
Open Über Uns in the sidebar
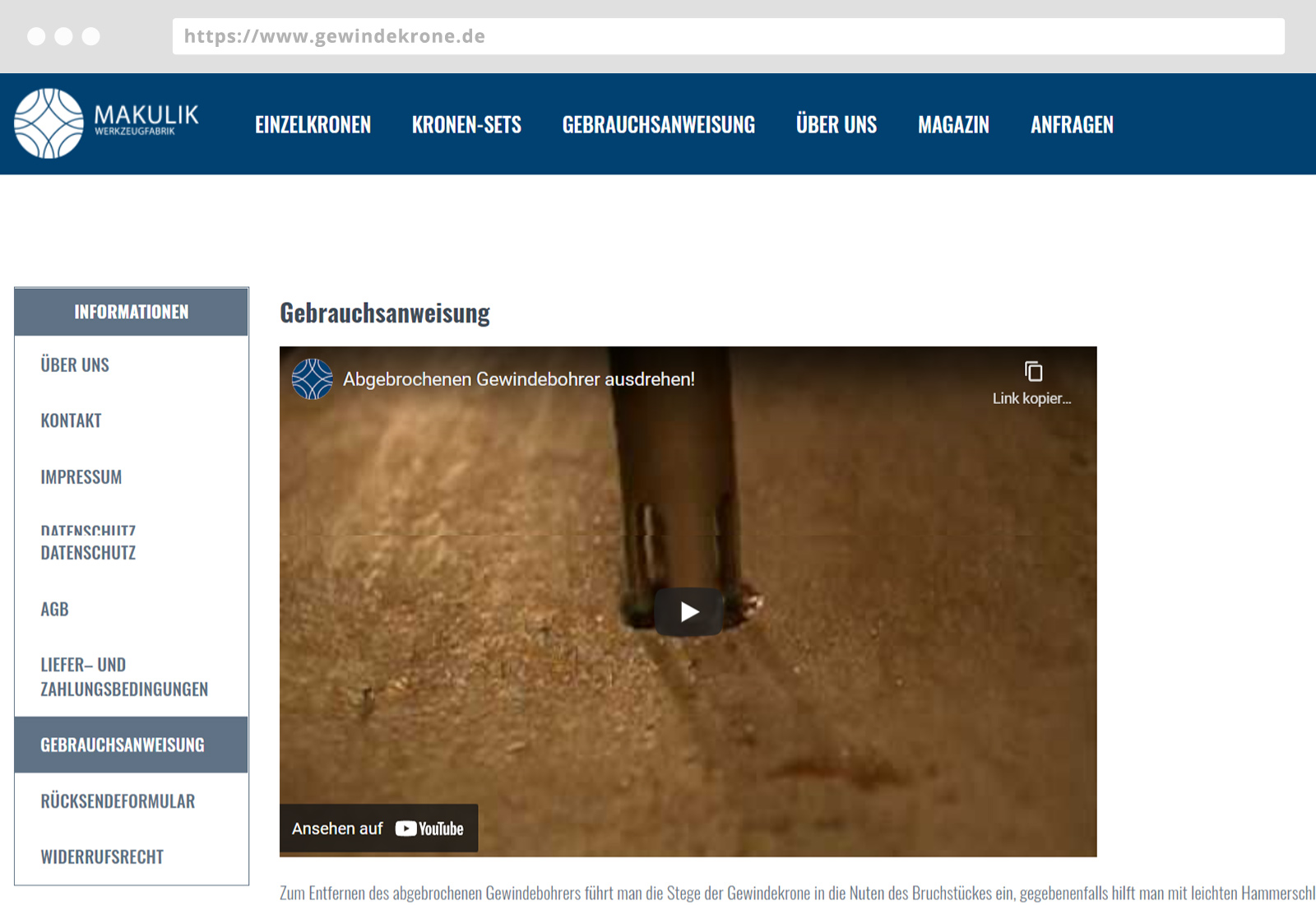[75, 365]
